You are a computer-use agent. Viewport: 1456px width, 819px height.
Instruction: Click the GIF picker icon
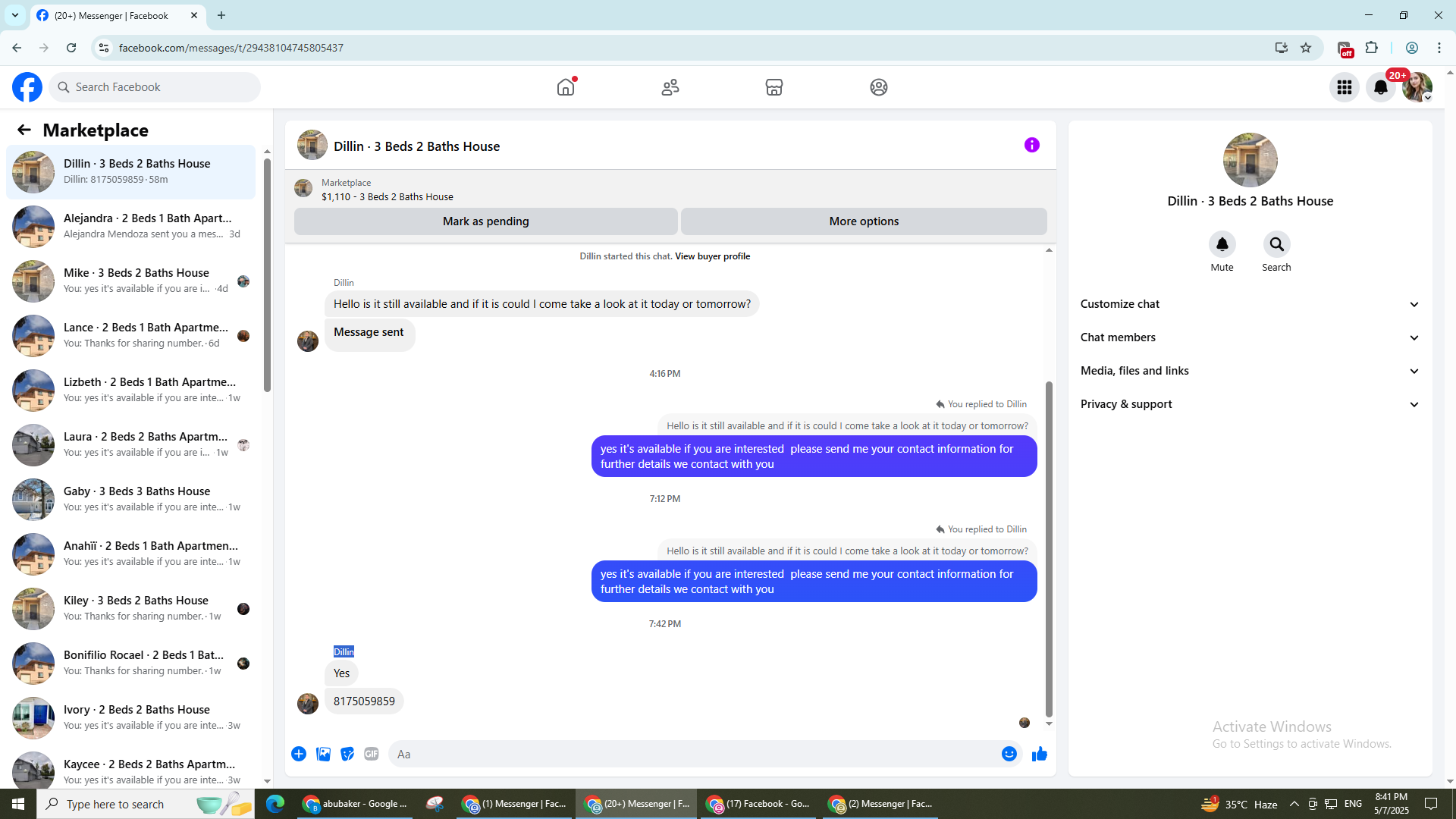(371, 754)
